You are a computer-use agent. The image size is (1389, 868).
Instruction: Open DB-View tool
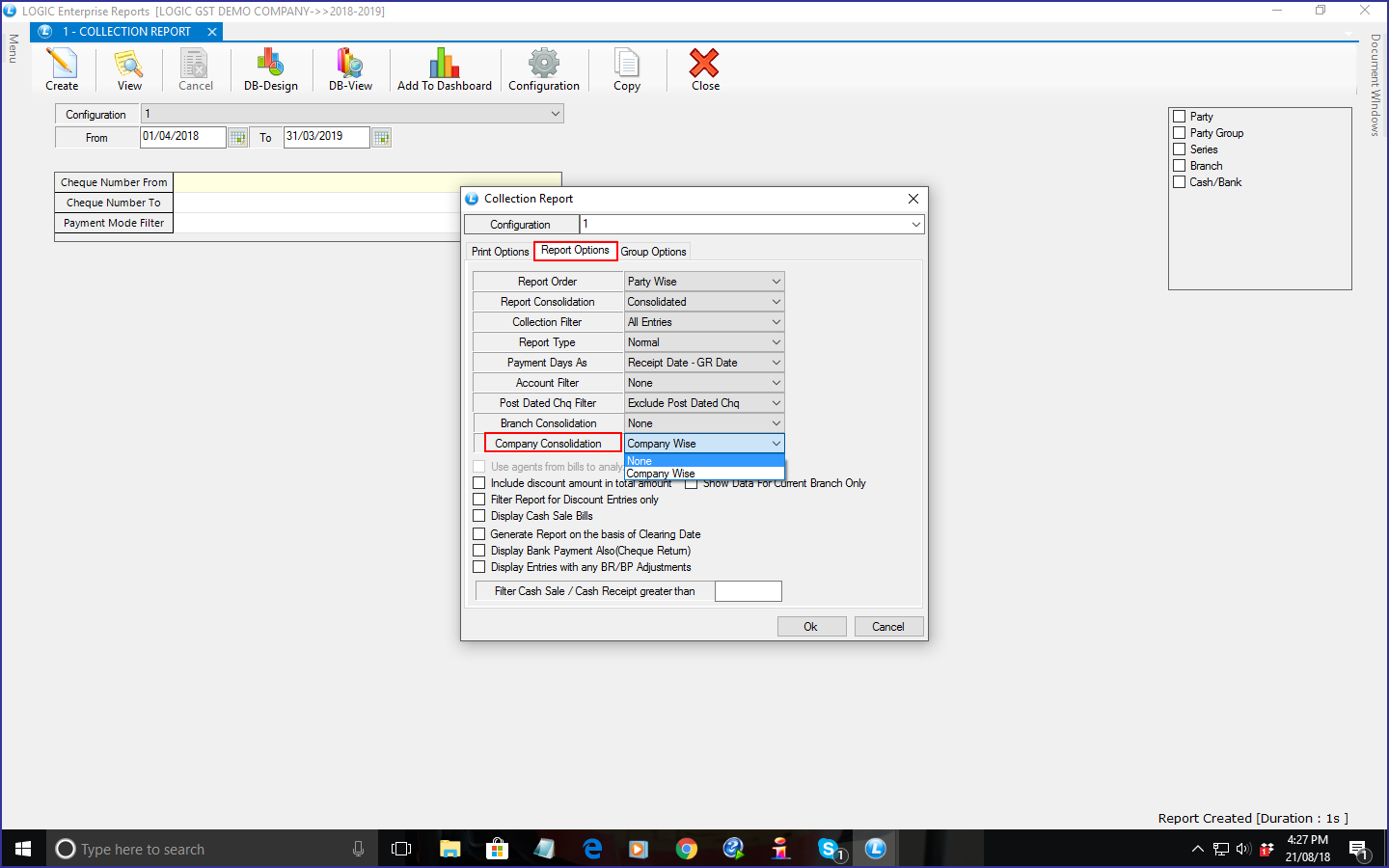[x=350, y=69]
